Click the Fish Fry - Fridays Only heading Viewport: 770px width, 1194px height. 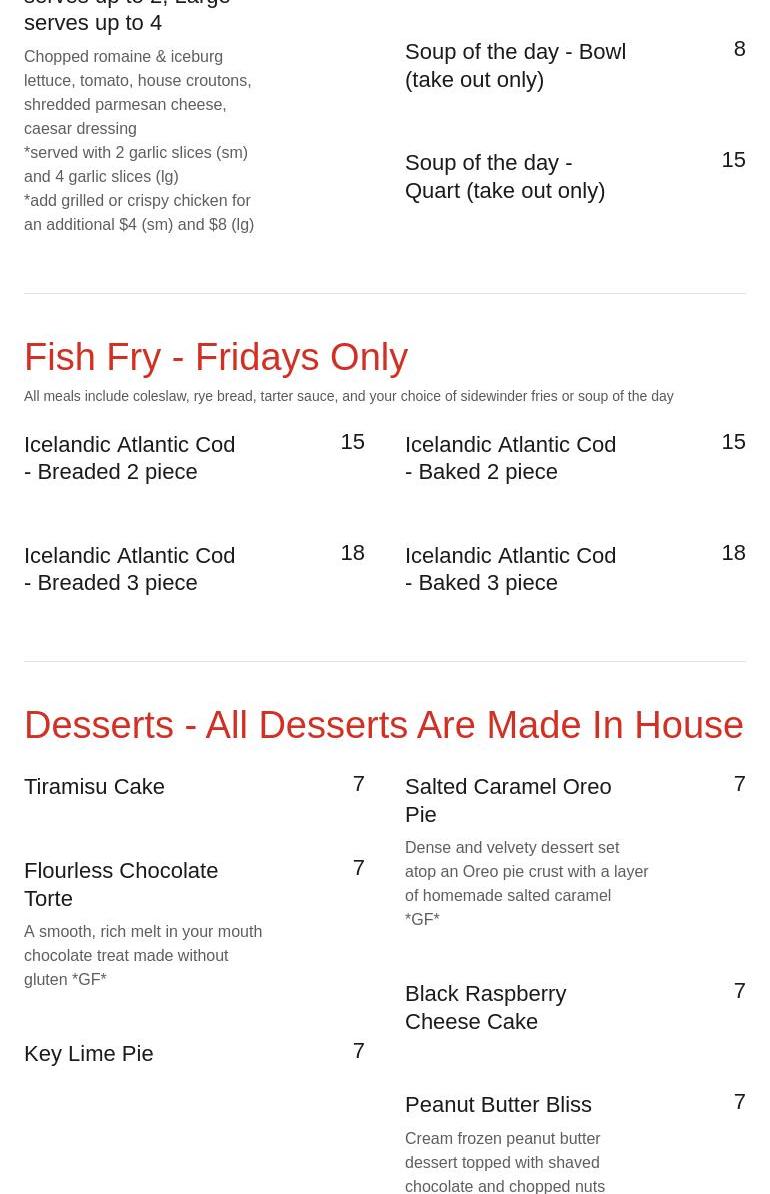(x=216, y=357)
